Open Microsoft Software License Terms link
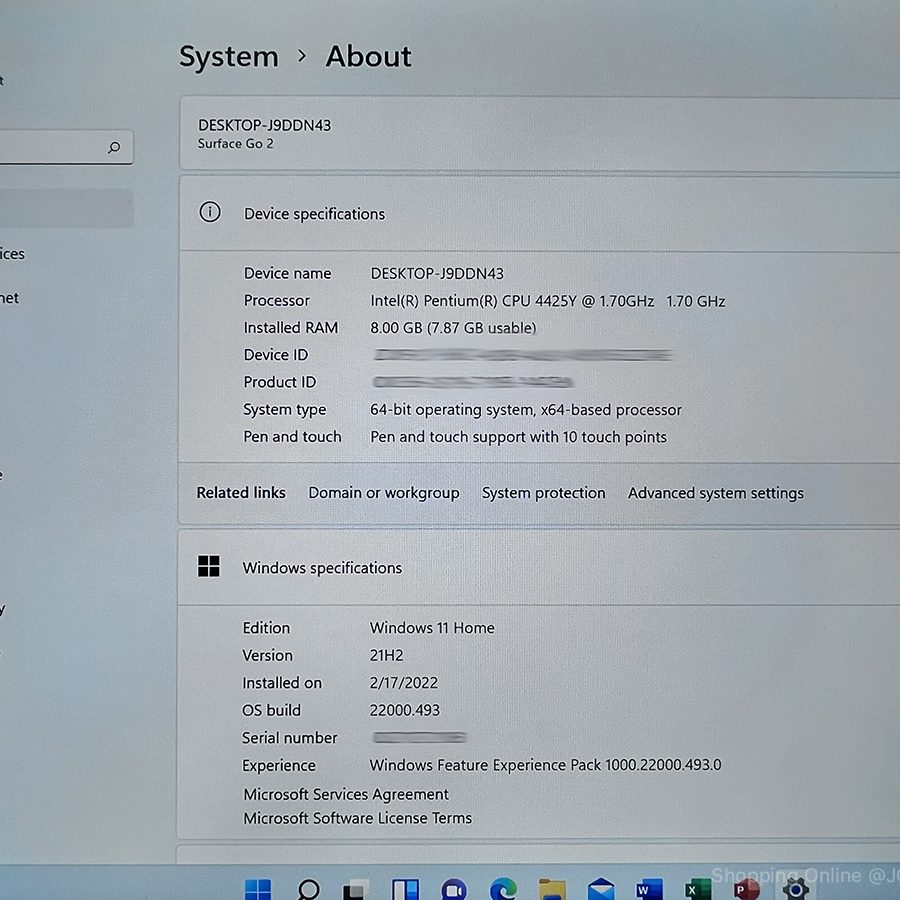Viewport: 900px width, 900px height. [358, 818]
